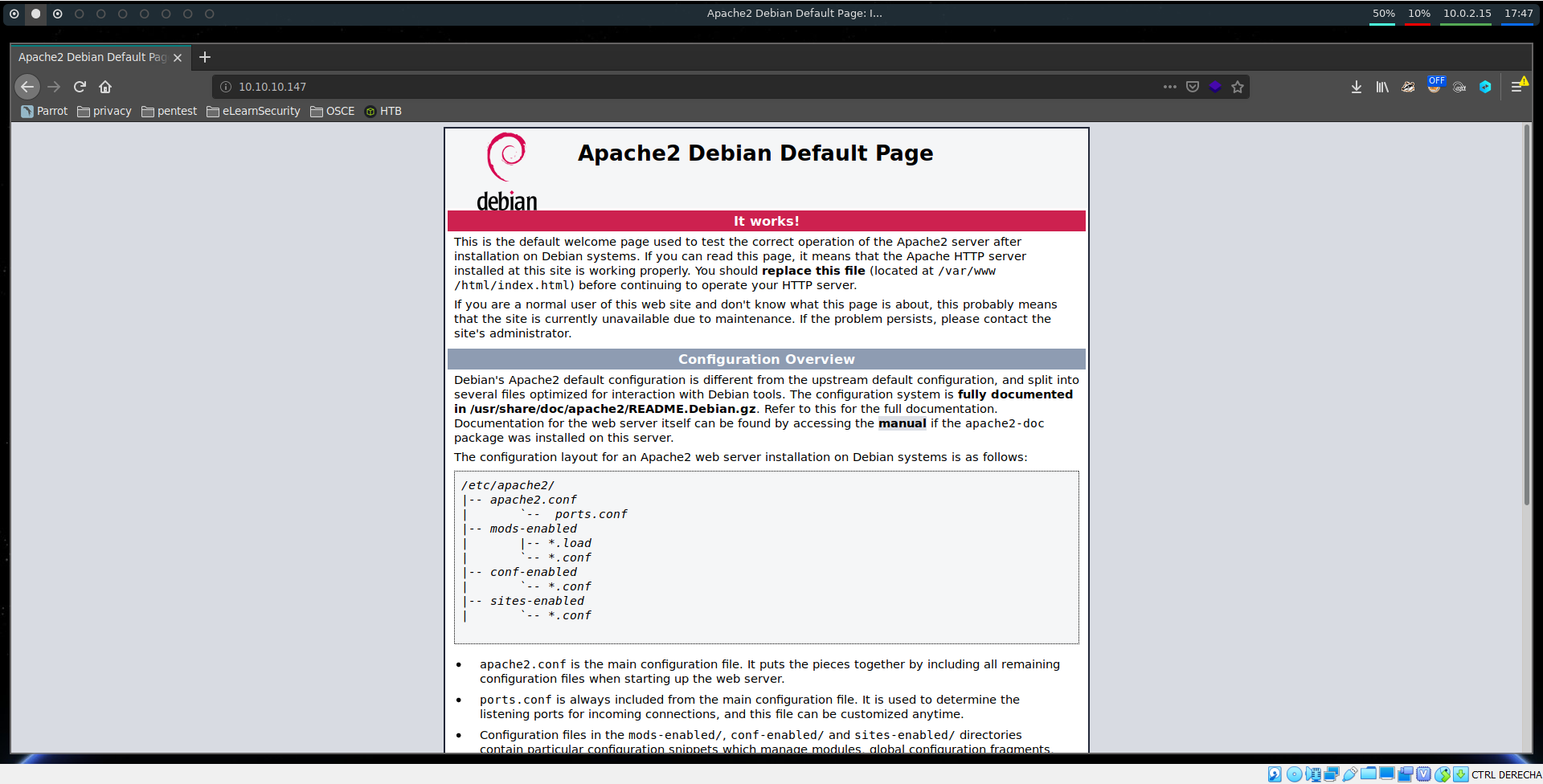The width and height of the screenshot is (1543, 784).
Task: Switch to the third workspace indicator
Action: [57, 14]
